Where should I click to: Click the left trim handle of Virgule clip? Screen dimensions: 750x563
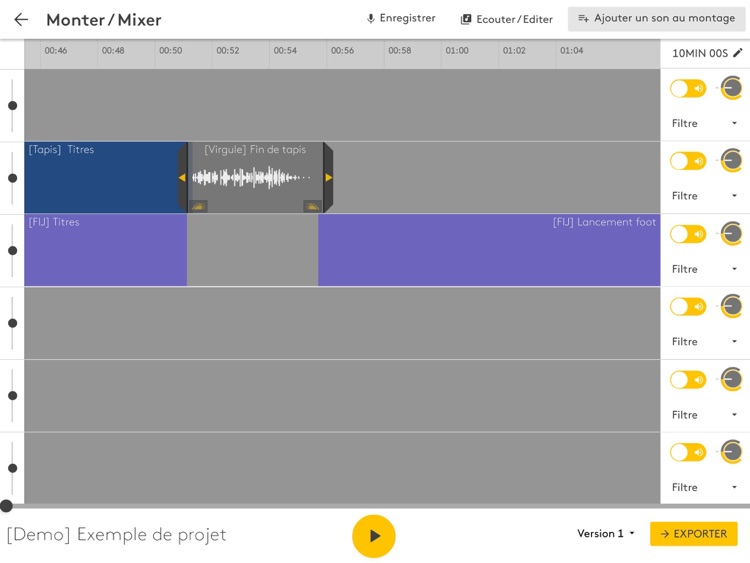182,177
